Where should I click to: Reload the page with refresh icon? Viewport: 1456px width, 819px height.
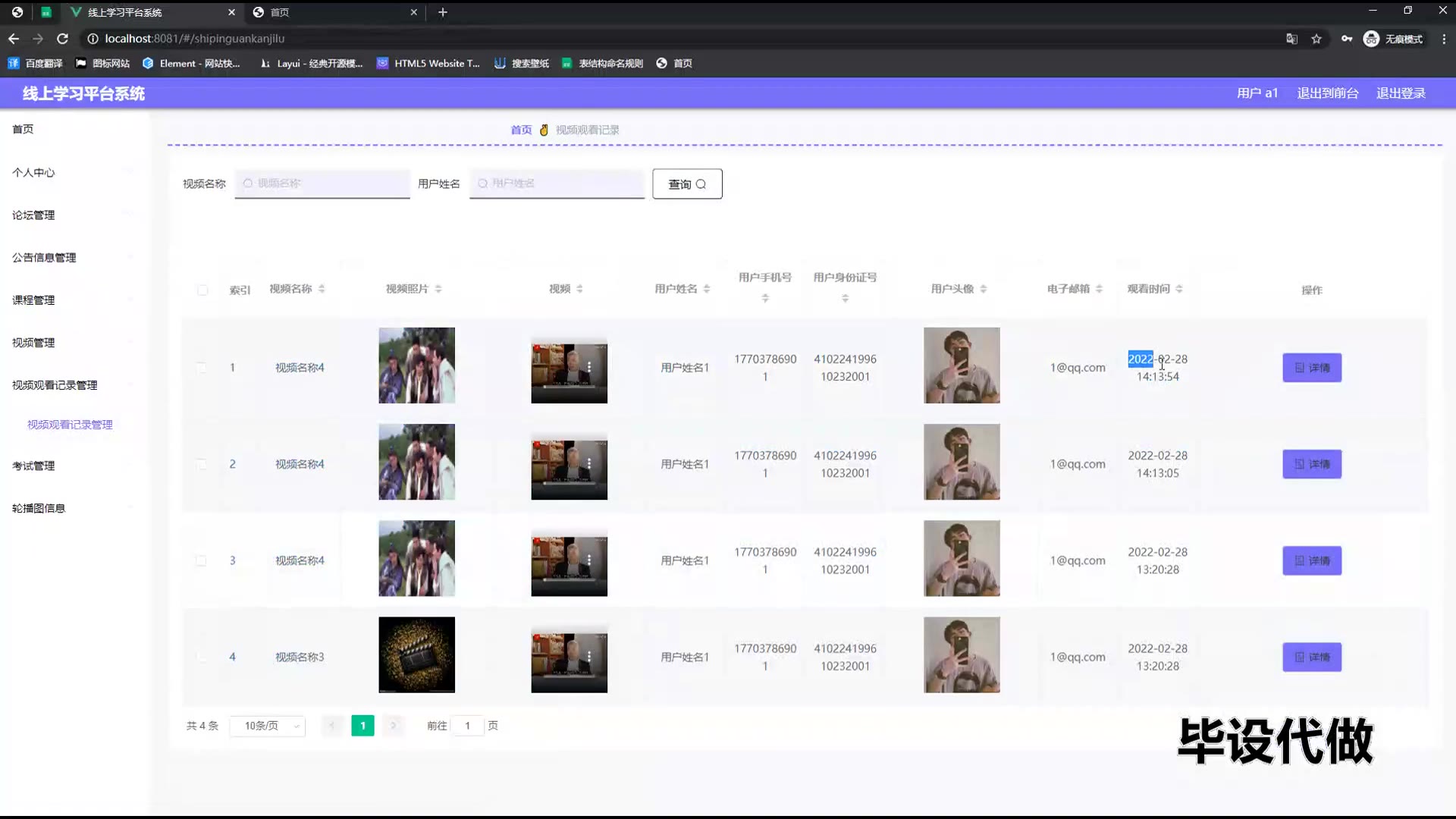(63, 39)
